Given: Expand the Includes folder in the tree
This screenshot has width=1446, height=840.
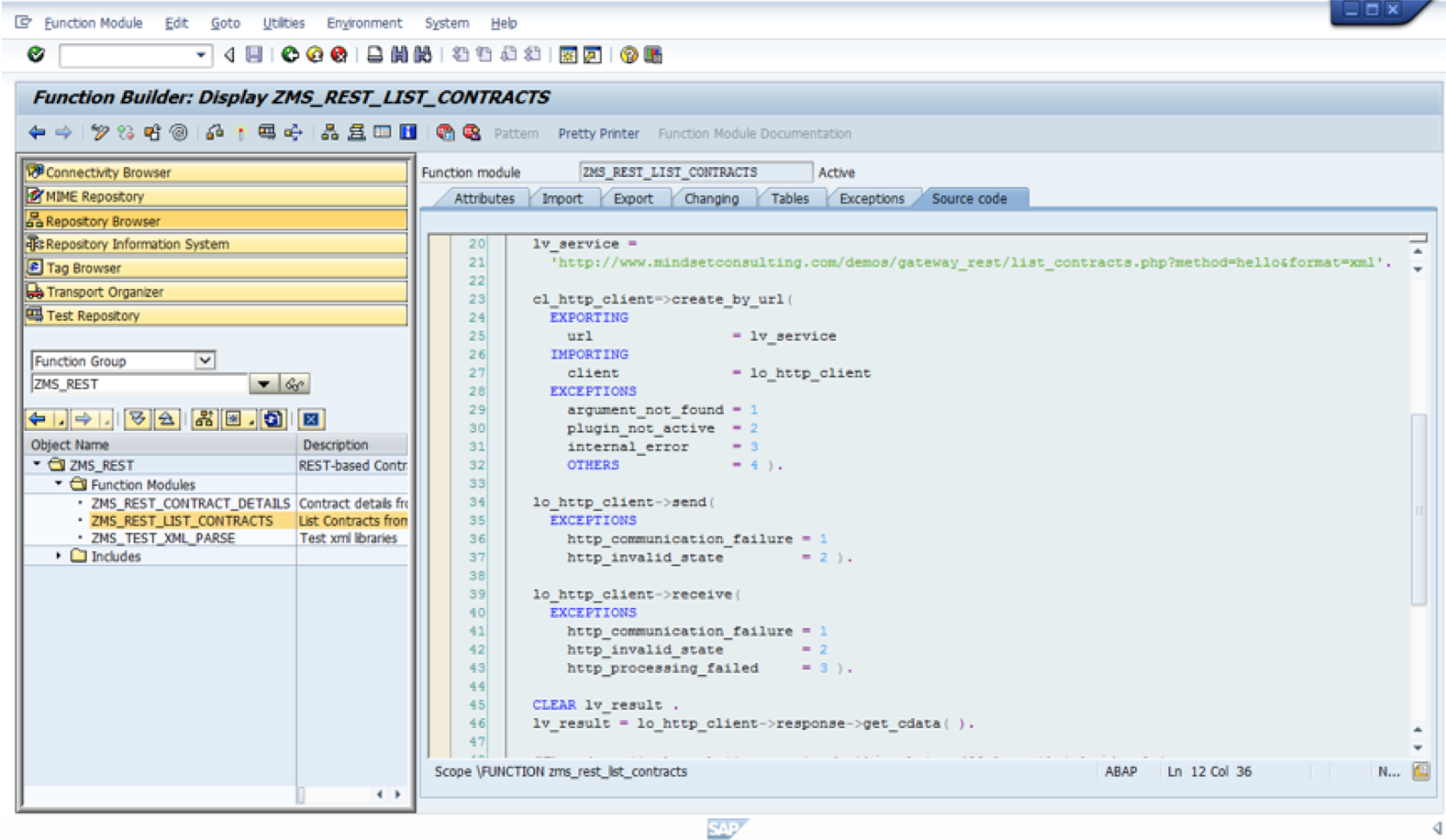Looking at the screenshot, I should pyautogui.click(x=61, y=556).
